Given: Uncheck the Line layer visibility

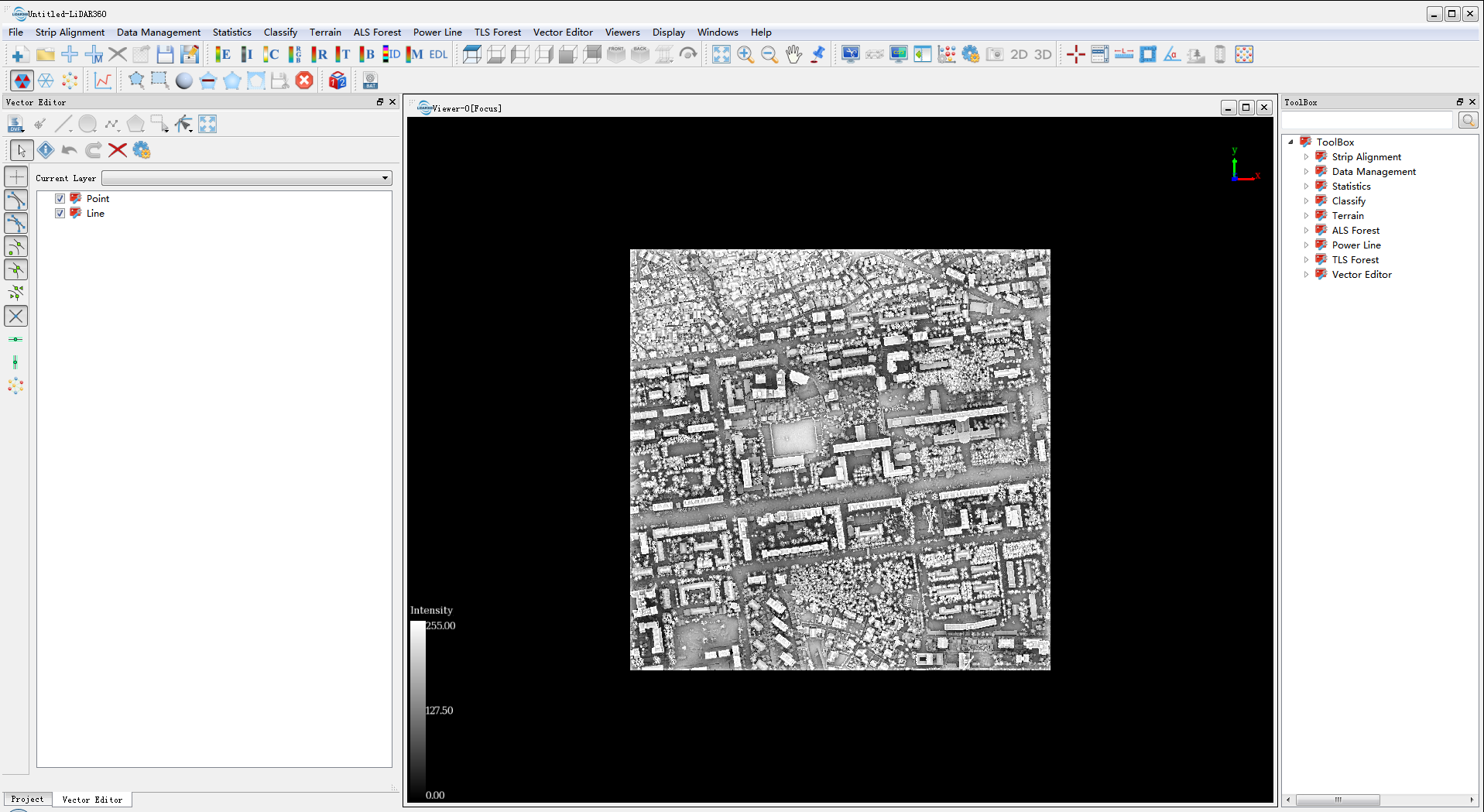Looking at the screenshot, I should [60, 213].
